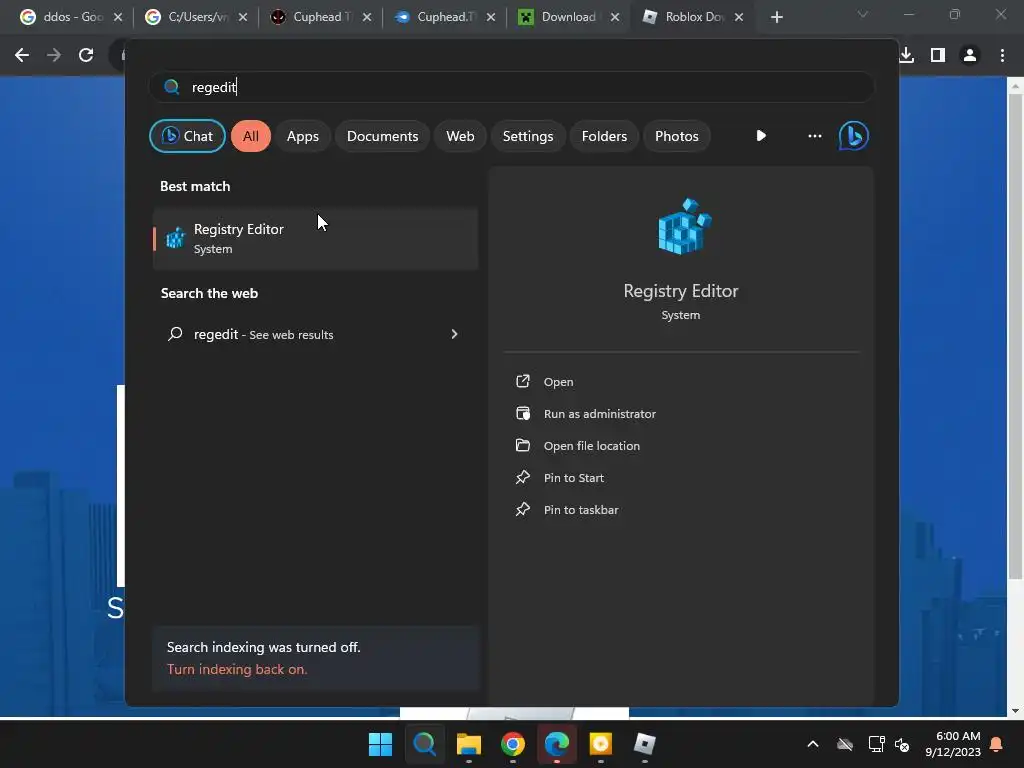Click Chrome downloads icon in toolbar
The image size is (1024, 768).
[x=906, y=55]
